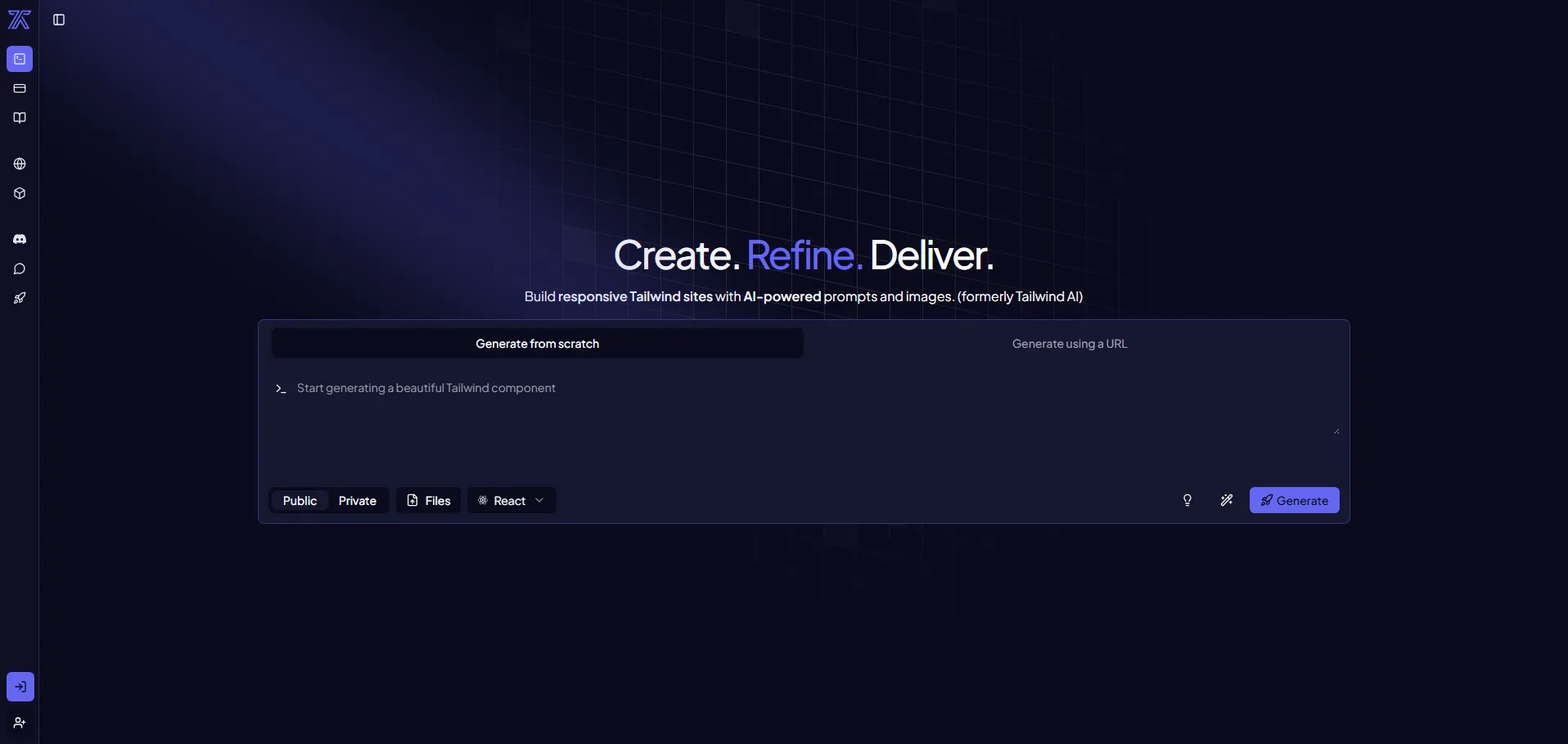
Task: Click the add user icon
Action: tap(20, 723)
